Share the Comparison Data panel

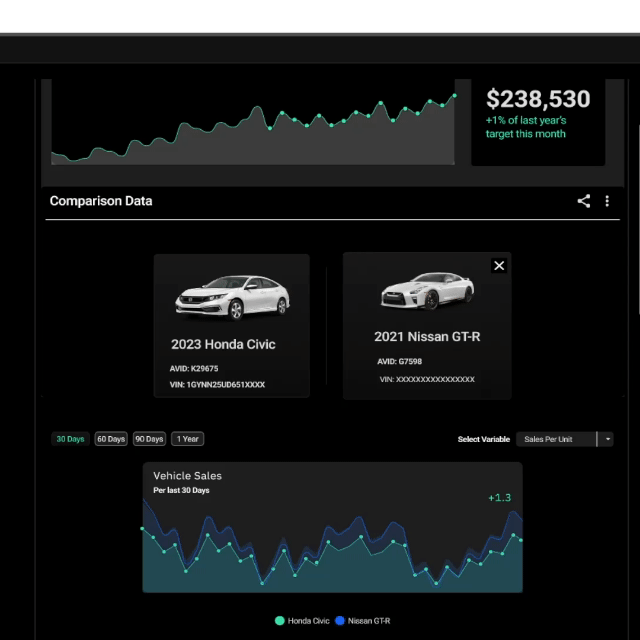pos(584,201)
